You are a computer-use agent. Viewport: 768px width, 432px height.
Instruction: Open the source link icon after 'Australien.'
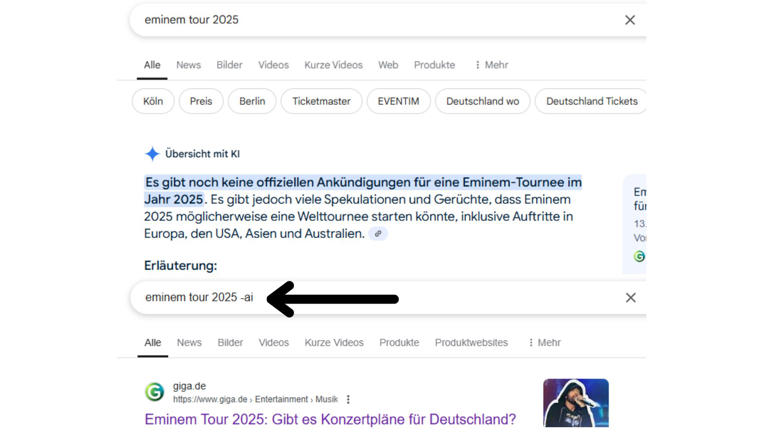coord(378,234)
